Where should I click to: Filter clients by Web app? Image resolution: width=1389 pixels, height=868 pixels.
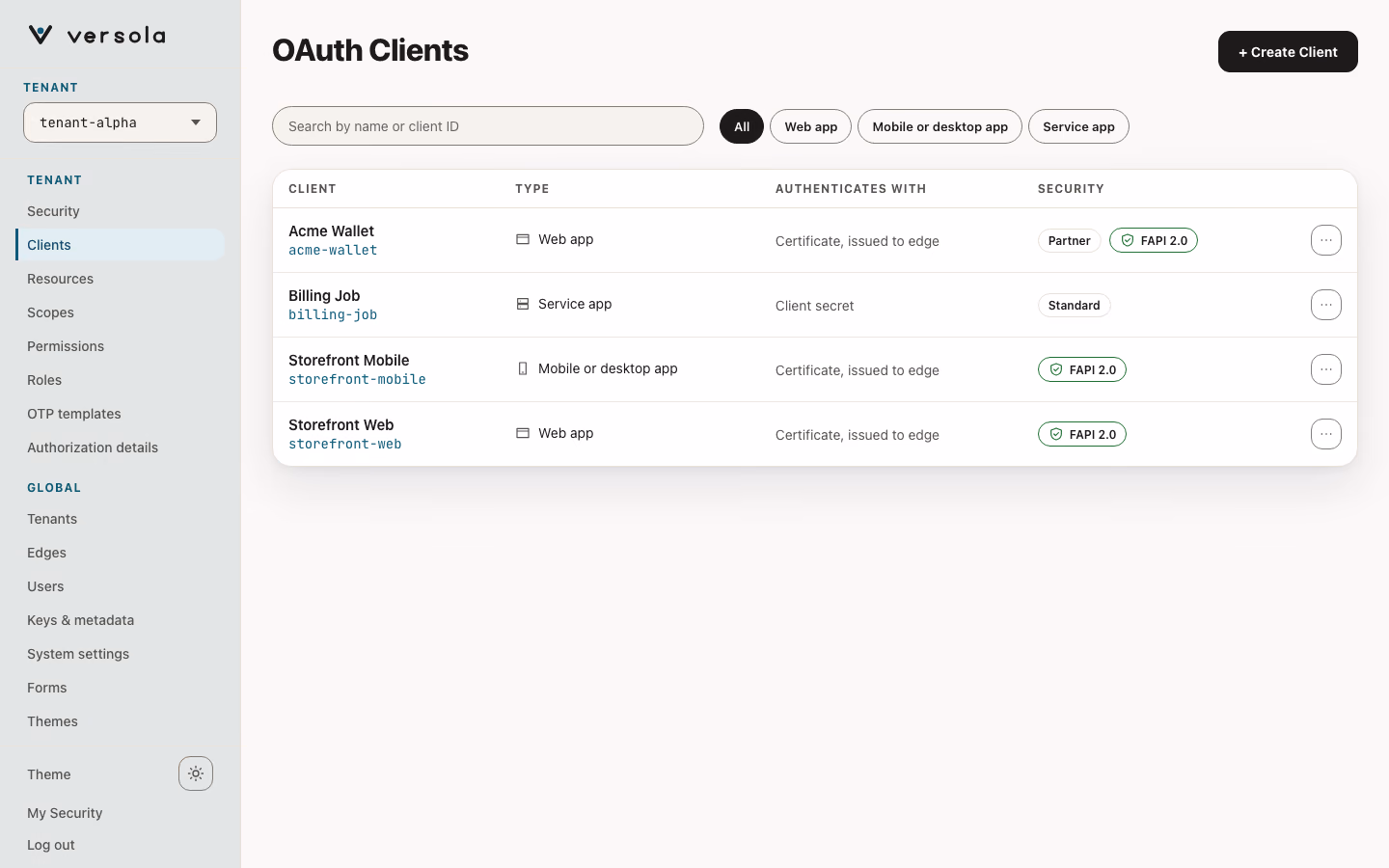811,126
